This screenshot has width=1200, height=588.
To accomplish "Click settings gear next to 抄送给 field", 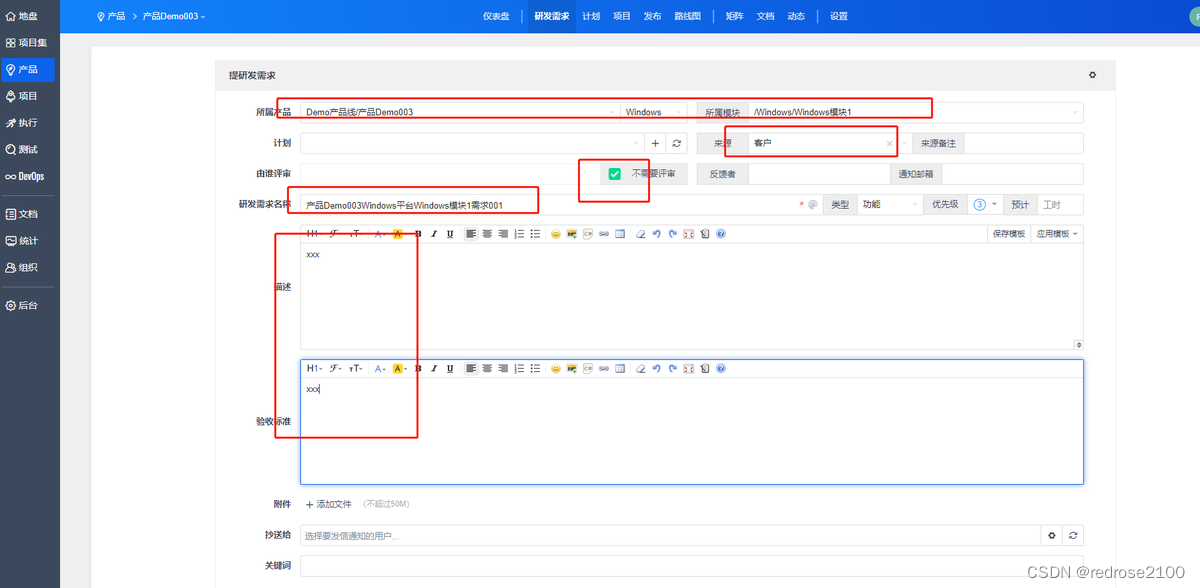I will (1052, 536).
